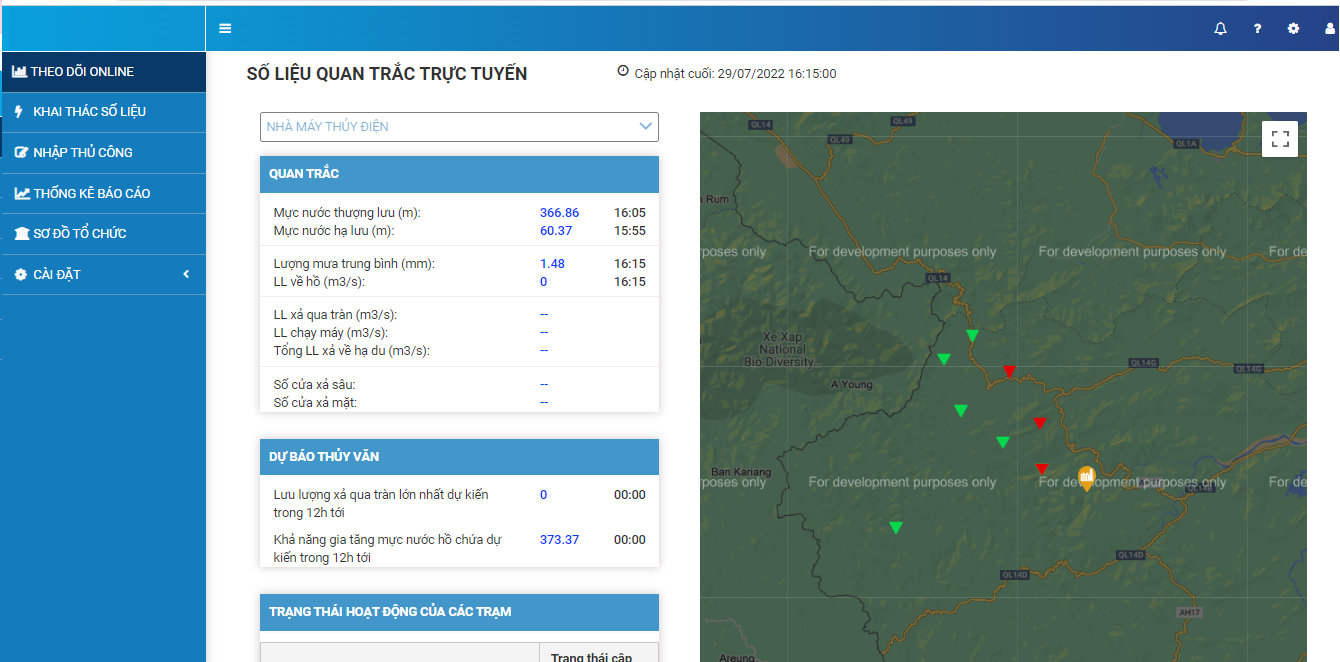Screen dimensions: 1340x662
Task: Open KHAI THÁC SỐ LIỆU menu item
Action: tap(89, 112)
